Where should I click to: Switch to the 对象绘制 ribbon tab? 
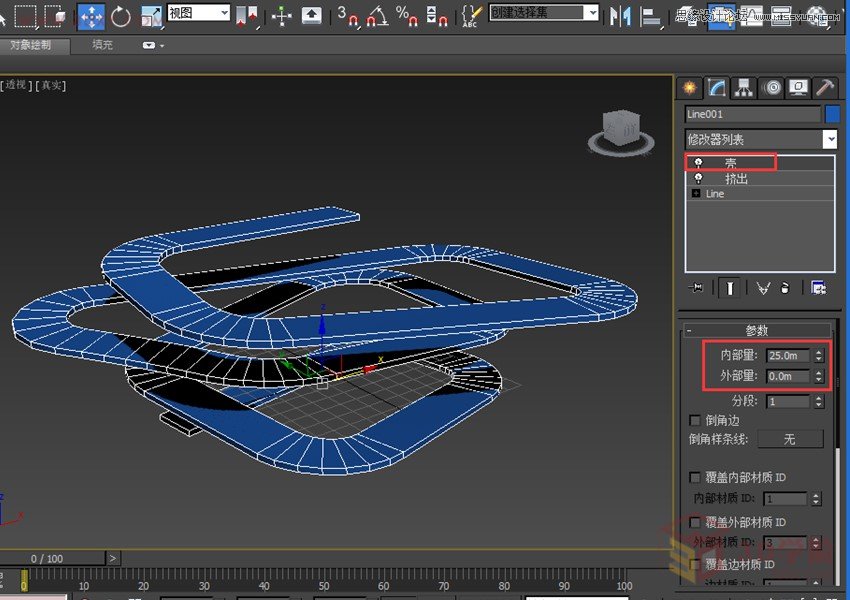coord(31,46)
